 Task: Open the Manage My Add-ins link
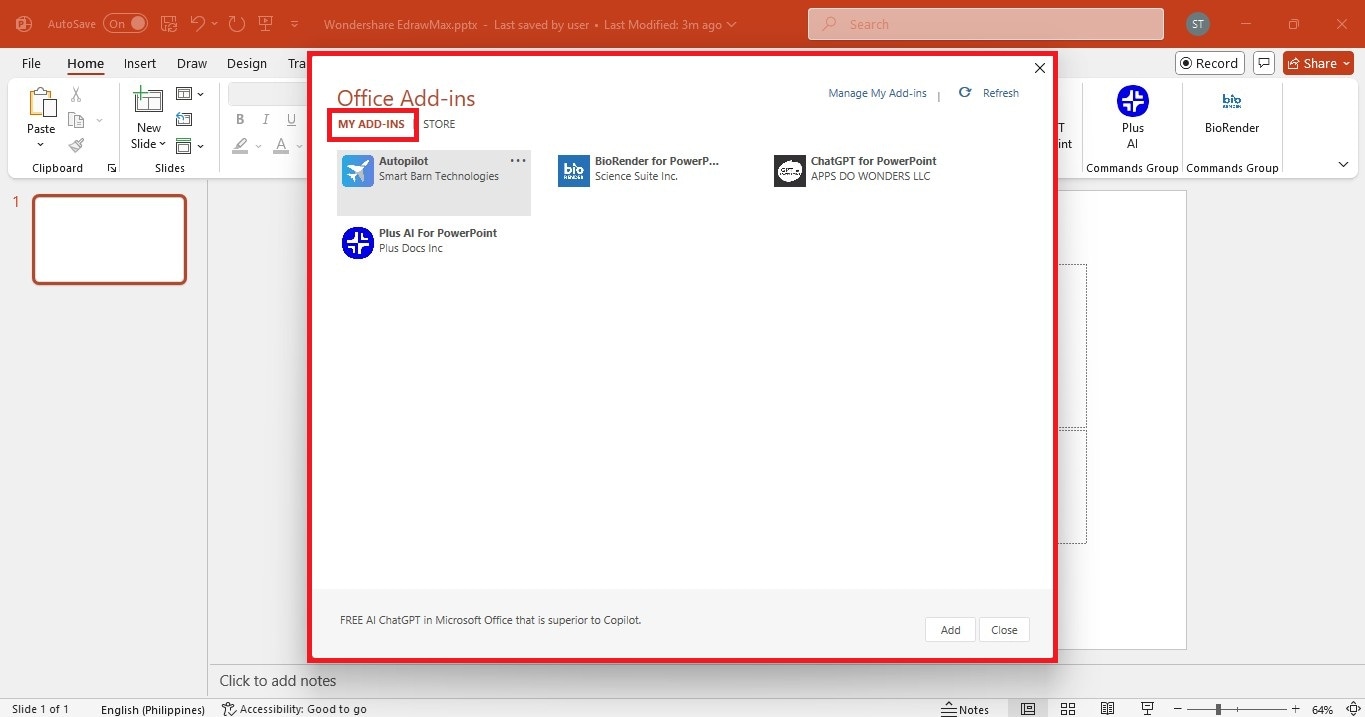(877, 93)
